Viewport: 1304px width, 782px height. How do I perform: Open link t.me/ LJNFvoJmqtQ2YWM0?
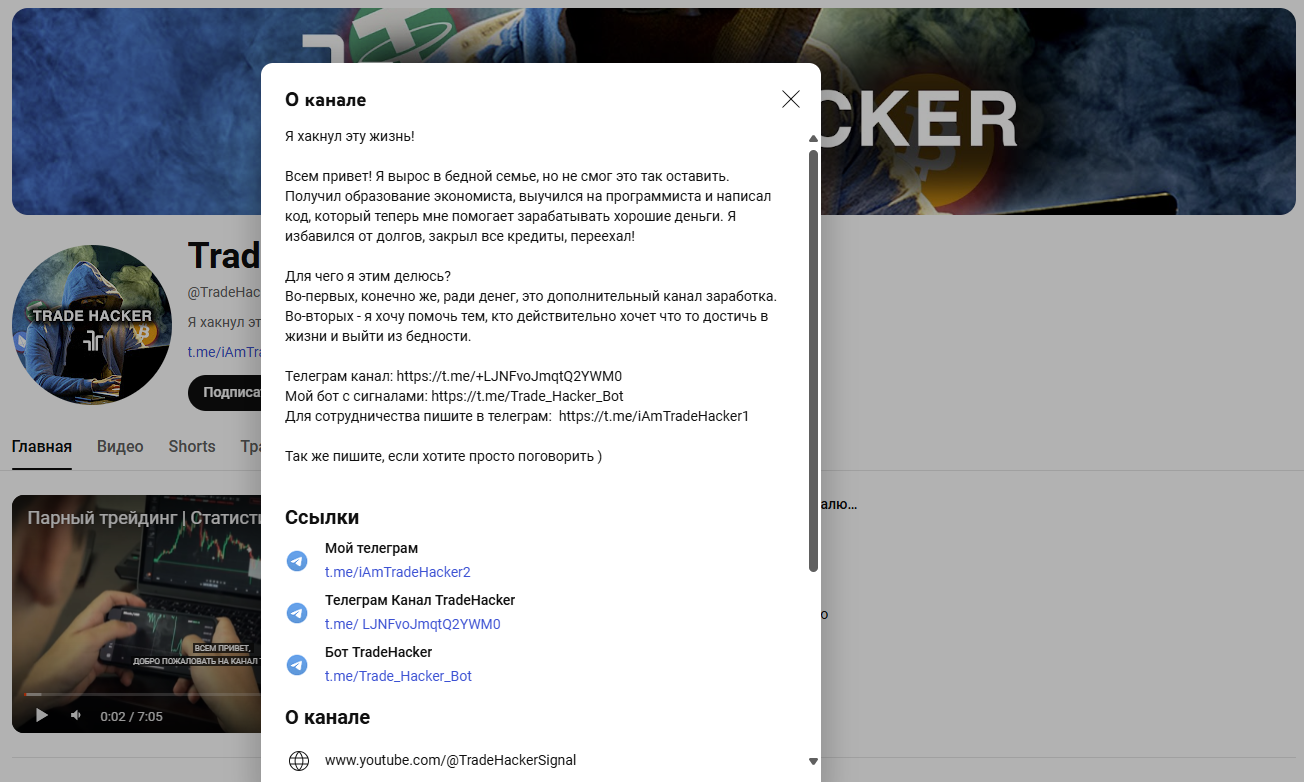tap(412, 624)
